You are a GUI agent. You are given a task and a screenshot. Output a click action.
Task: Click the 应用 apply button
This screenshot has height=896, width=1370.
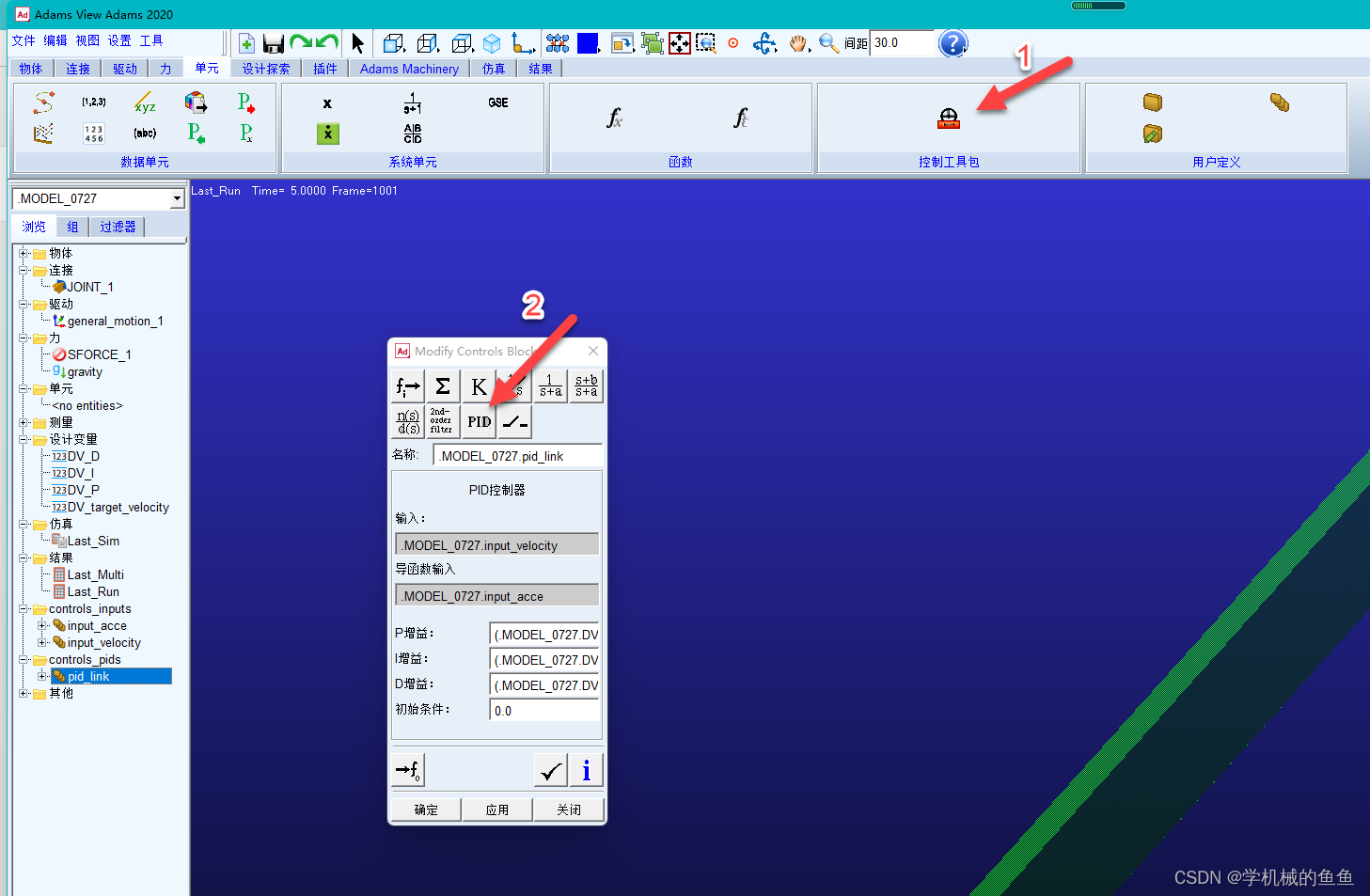pos(497,810)
